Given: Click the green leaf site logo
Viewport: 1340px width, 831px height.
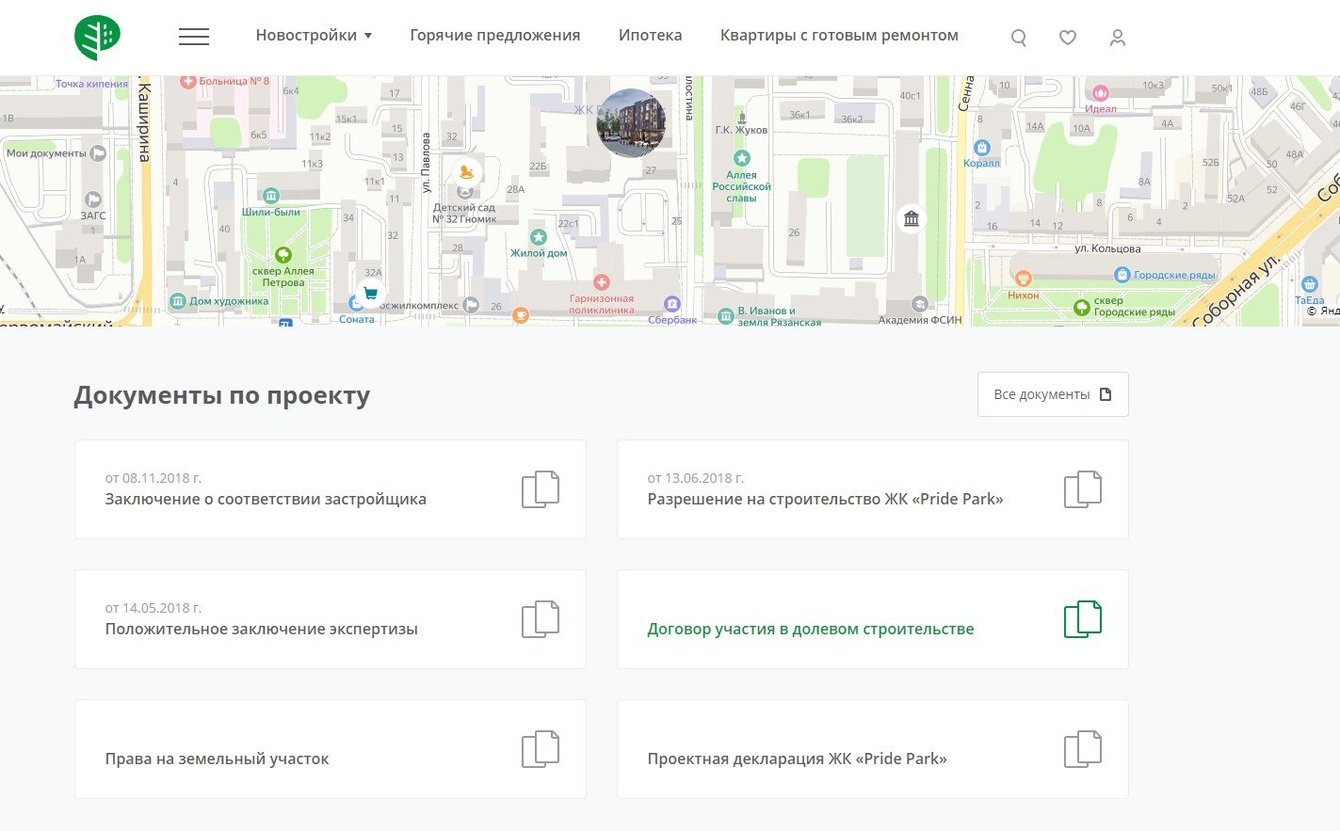Looking at the screenshot, I should (x=97, y=37).
